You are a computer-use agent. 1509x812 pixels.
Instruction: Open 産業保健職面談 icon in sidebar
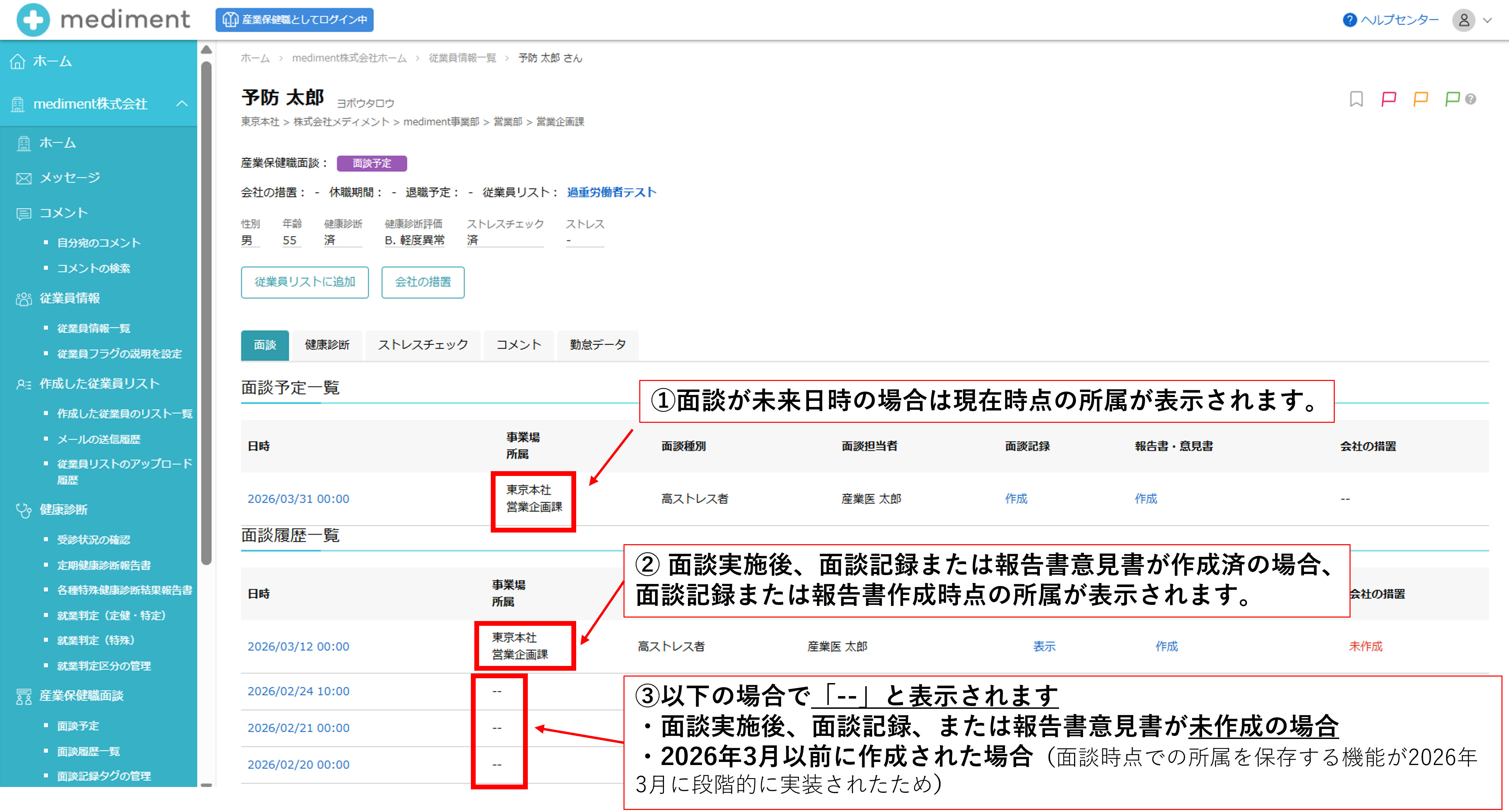[x=23, y=696]
